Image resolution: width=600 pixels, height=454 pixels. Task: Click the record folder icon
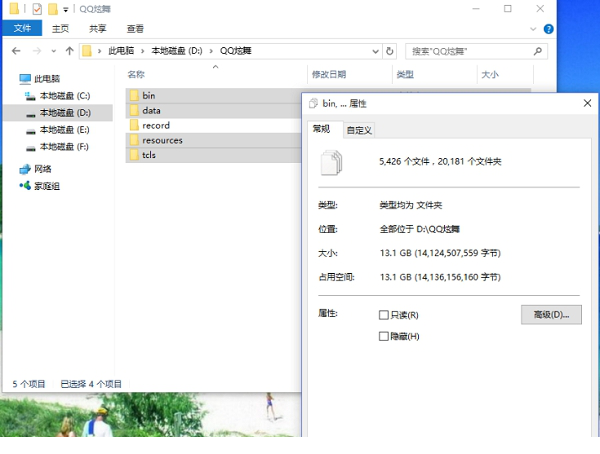134,125
